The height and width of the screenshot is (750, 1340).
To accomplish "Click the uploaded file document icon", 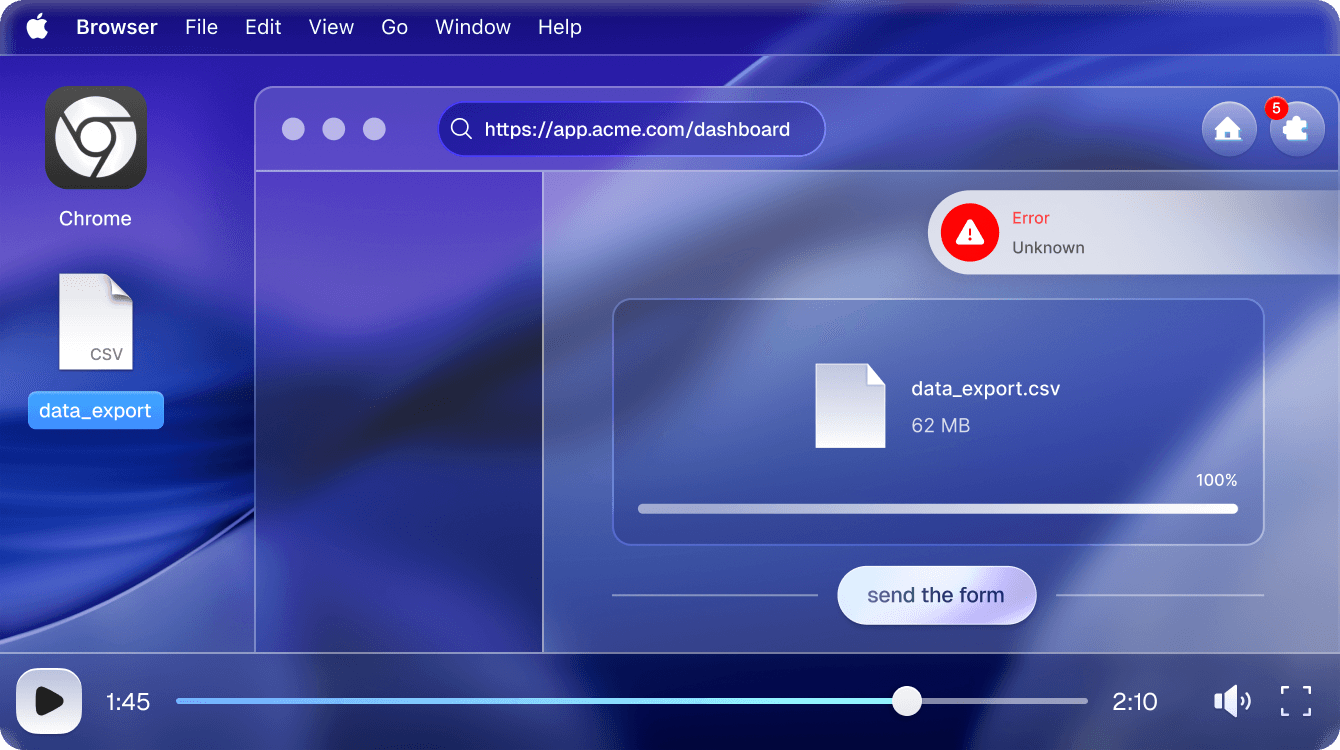I will click(x=851, y=405).
